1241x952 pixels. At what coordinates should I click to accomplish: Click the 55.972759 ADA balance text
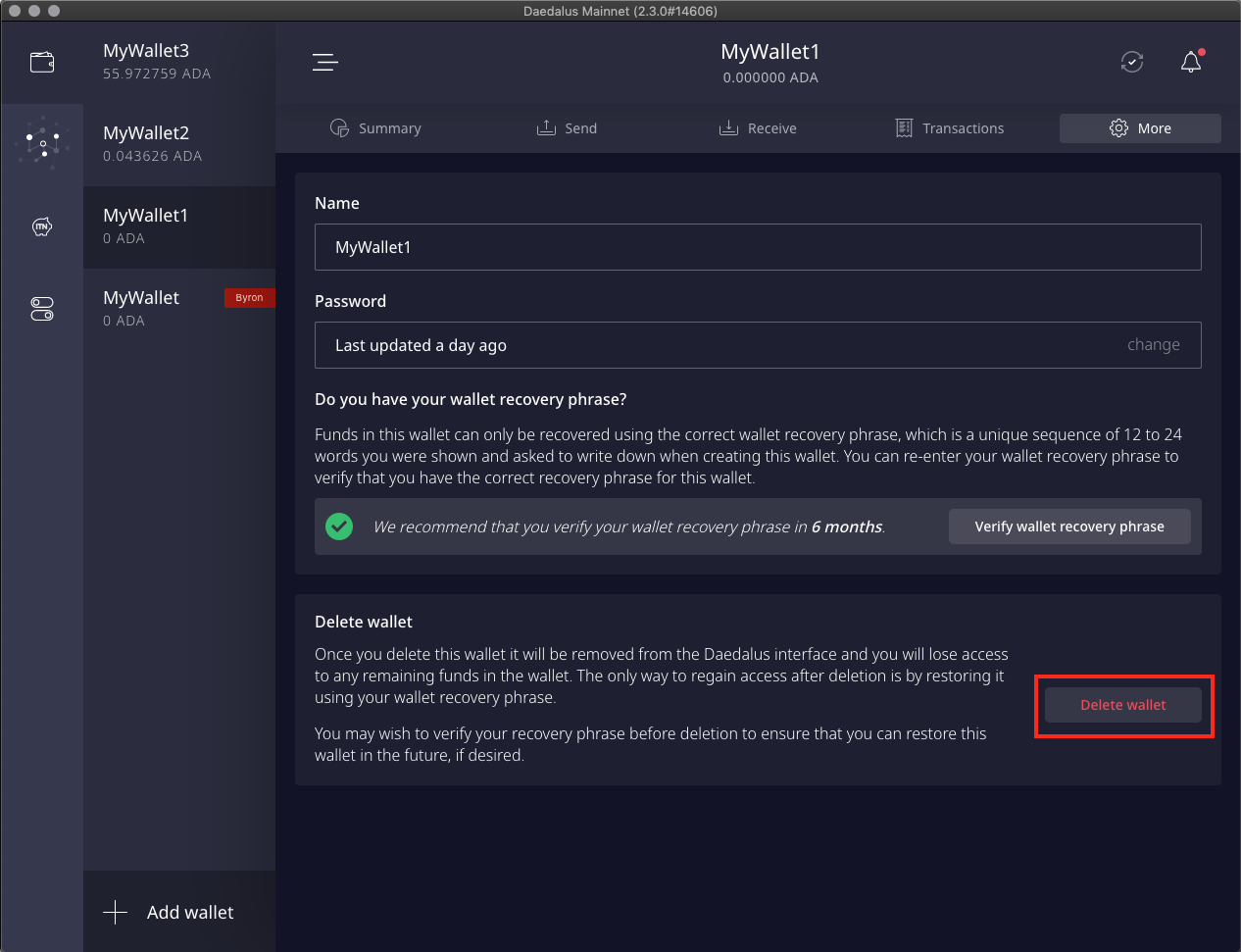157,74
